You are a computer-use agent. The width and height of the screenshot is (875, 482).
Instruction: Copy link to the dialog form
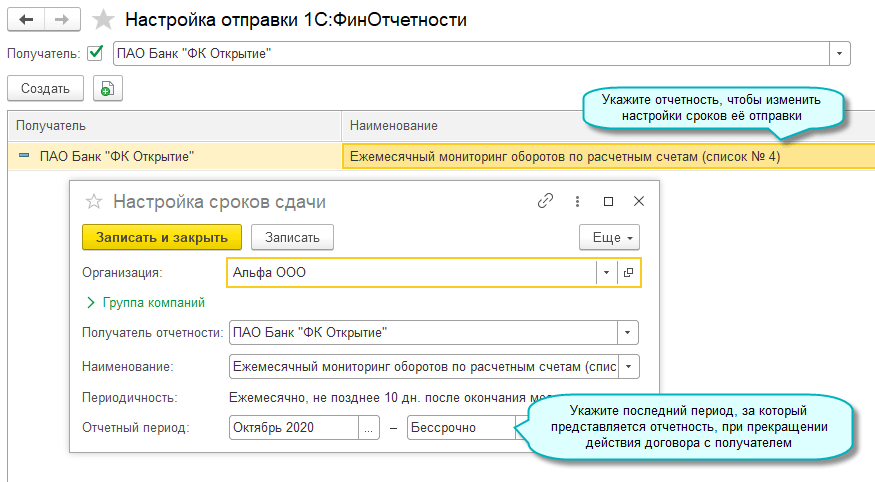click(x=545, y=201)
